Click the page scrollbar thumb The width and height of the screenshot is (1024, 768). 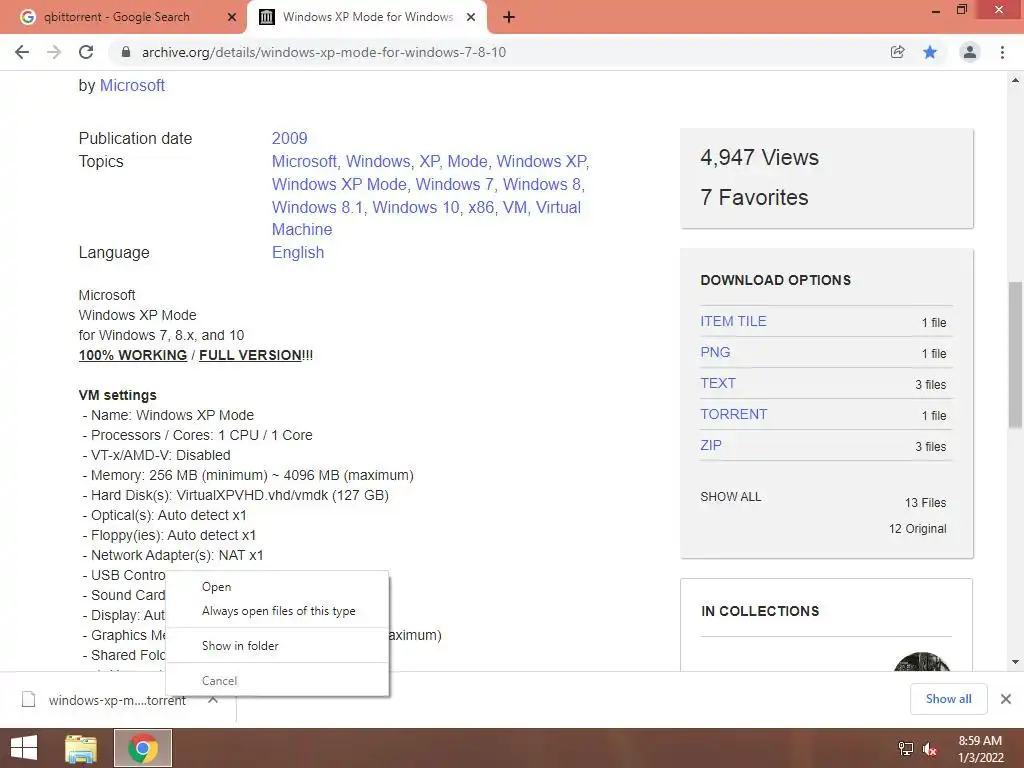click(1015, 355)
